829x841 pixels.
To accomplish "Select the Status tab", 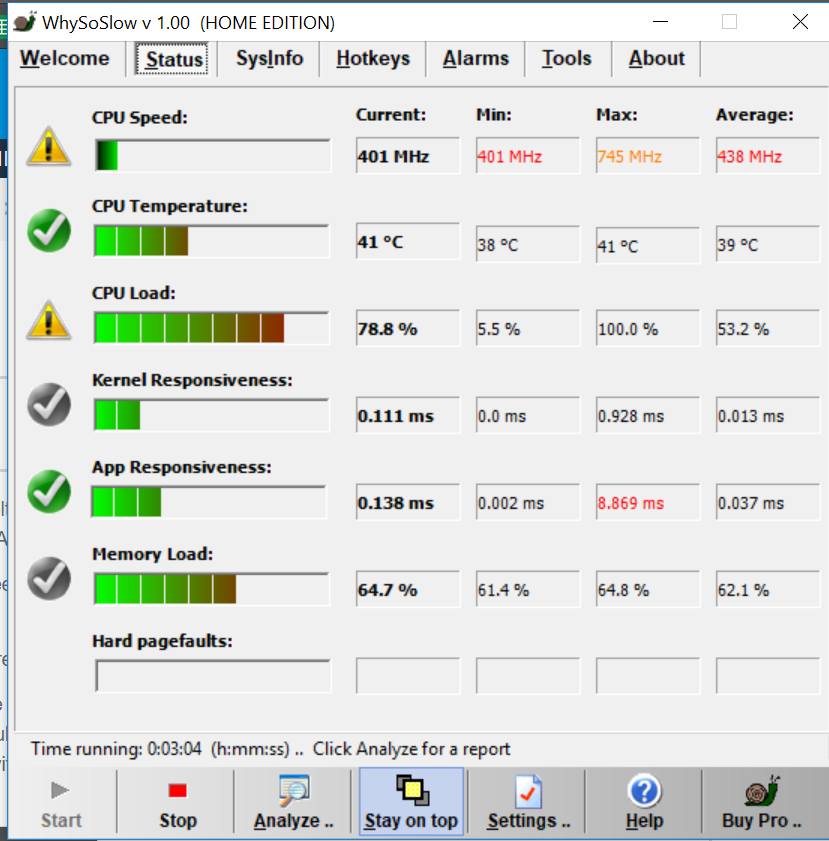I will tap(172, 59).
